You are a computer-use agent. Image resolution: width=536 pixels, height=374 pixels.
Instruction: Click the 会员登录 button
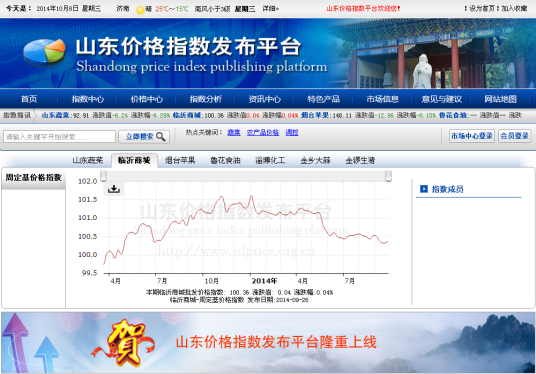click(514, 136)
